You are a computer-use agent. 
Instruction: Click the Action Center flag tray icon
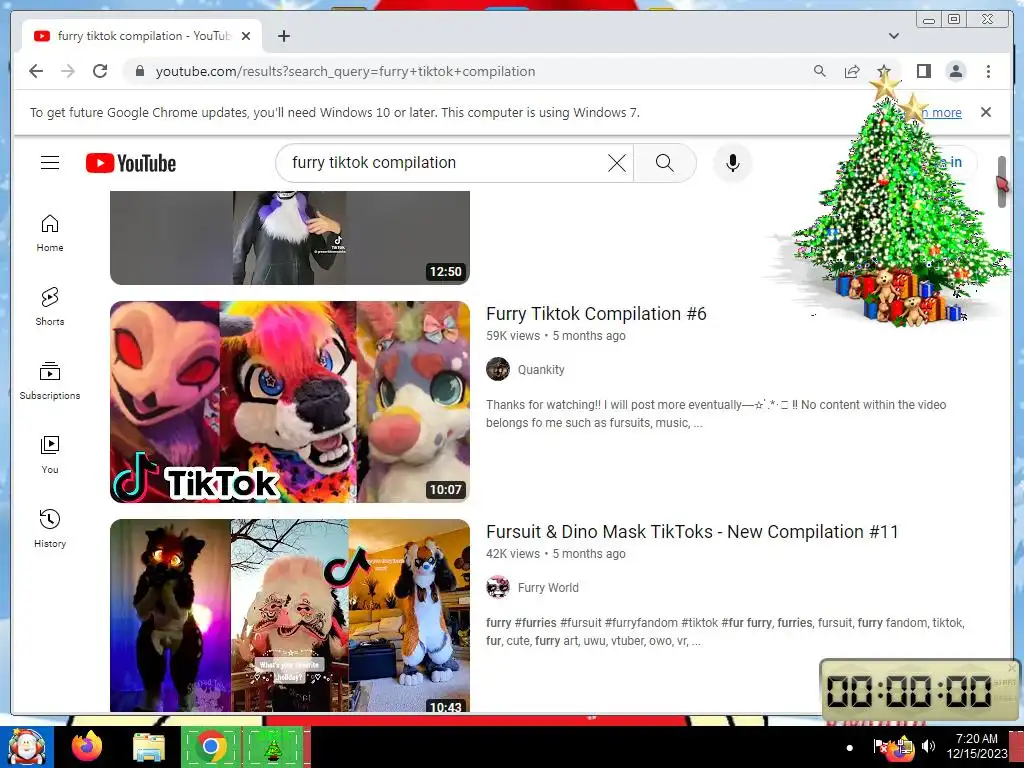tap(880, 746)
